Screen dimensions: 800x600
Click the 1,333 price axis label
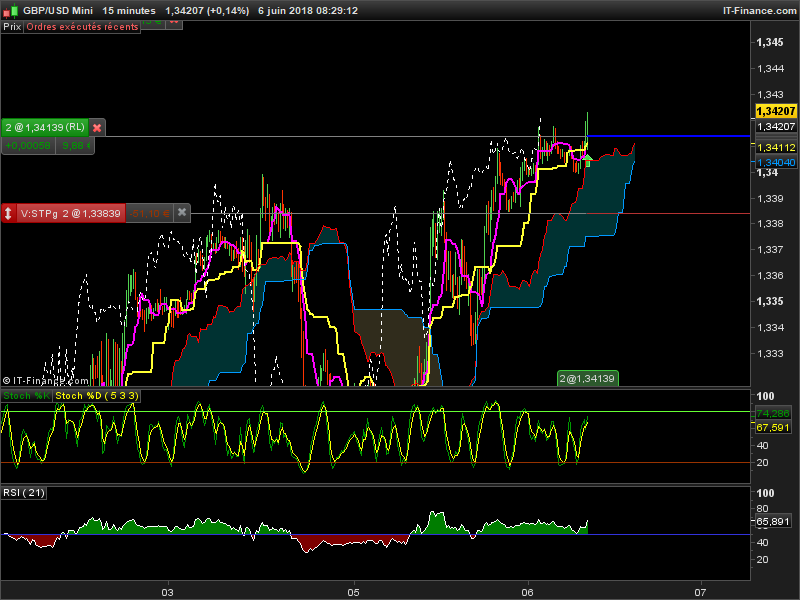(x=770, y=354)
